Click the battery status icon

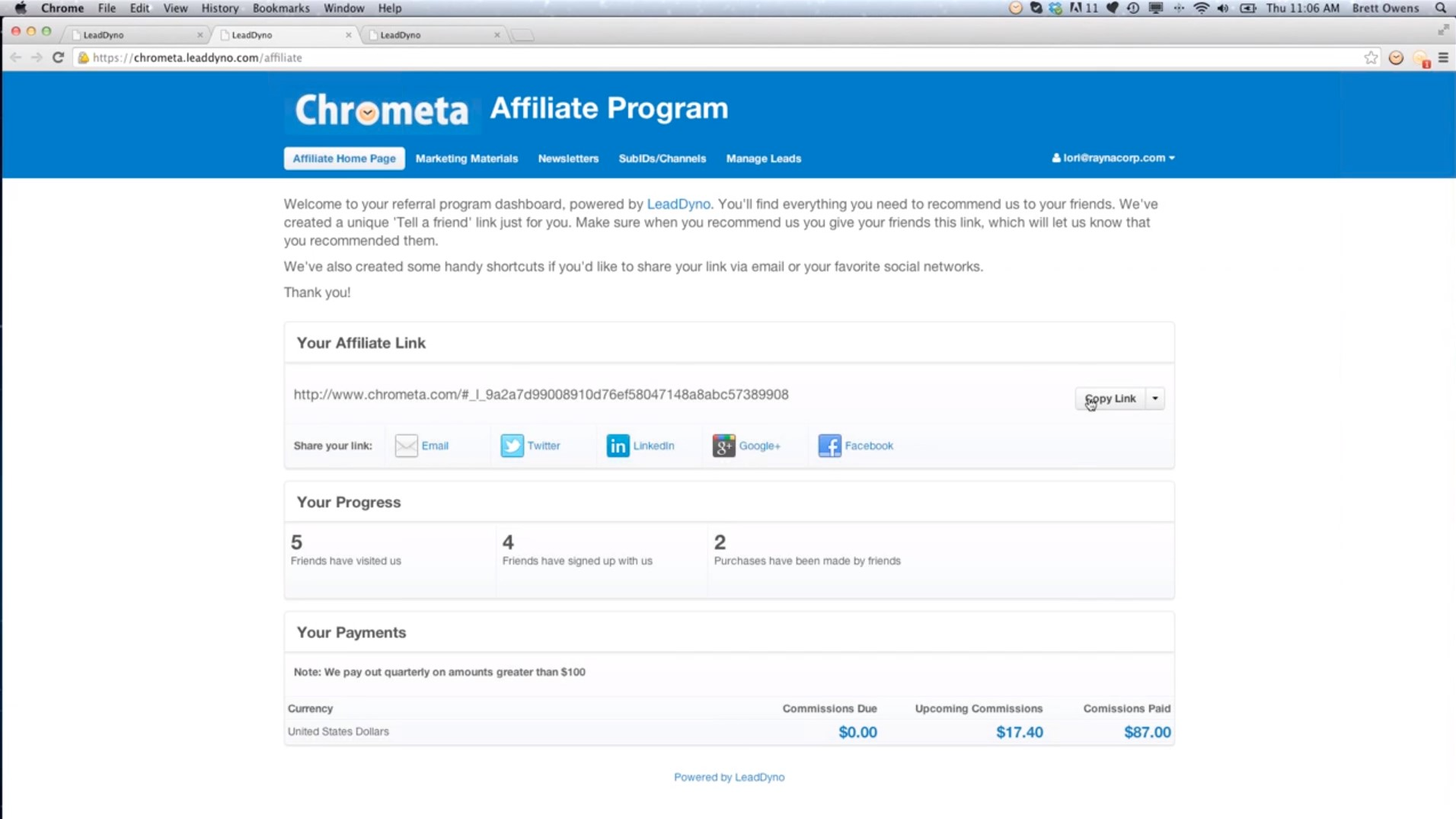(1248, 8)
